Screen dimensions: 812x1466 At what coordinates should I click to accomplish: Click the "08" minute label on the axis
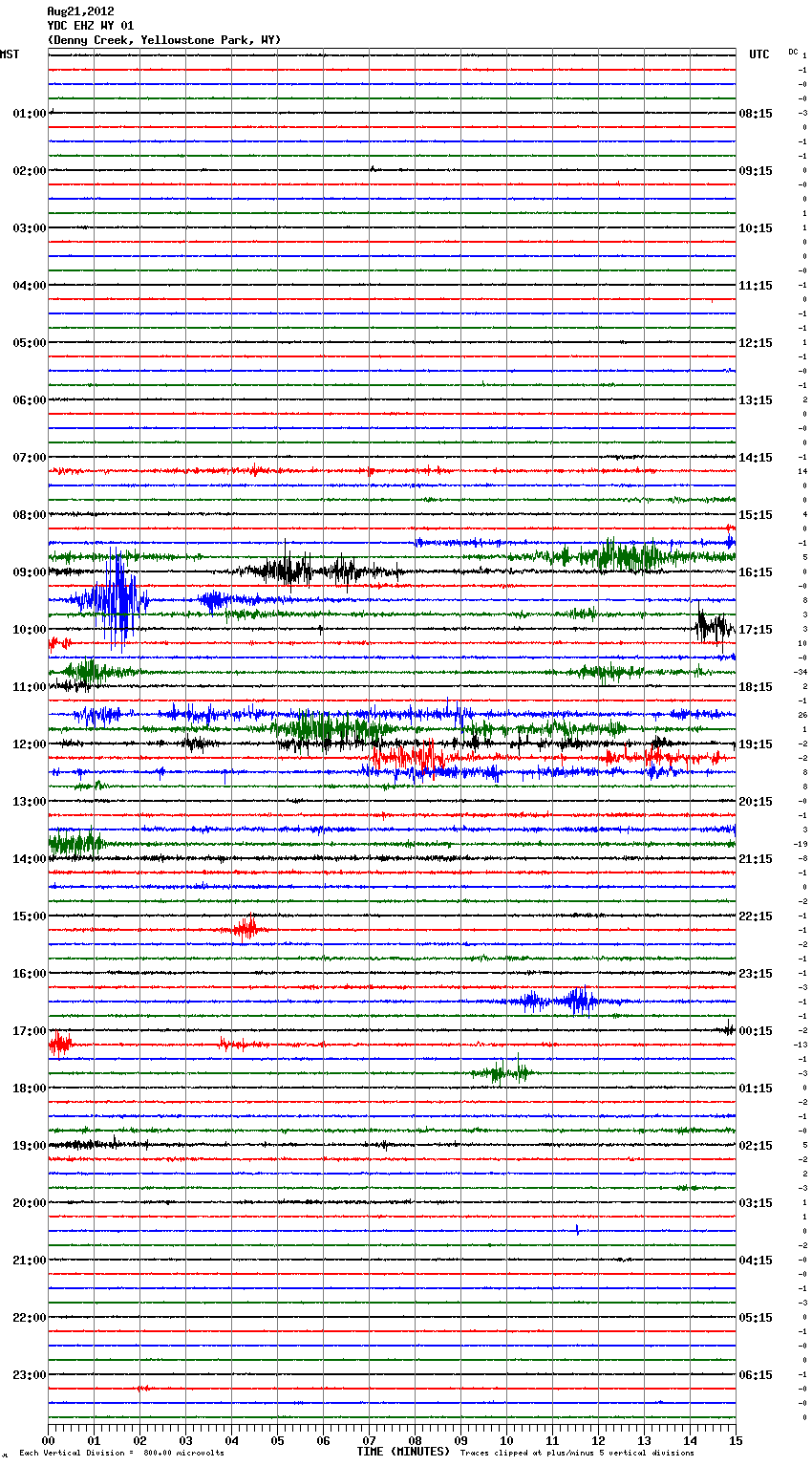pos(415,1440)
